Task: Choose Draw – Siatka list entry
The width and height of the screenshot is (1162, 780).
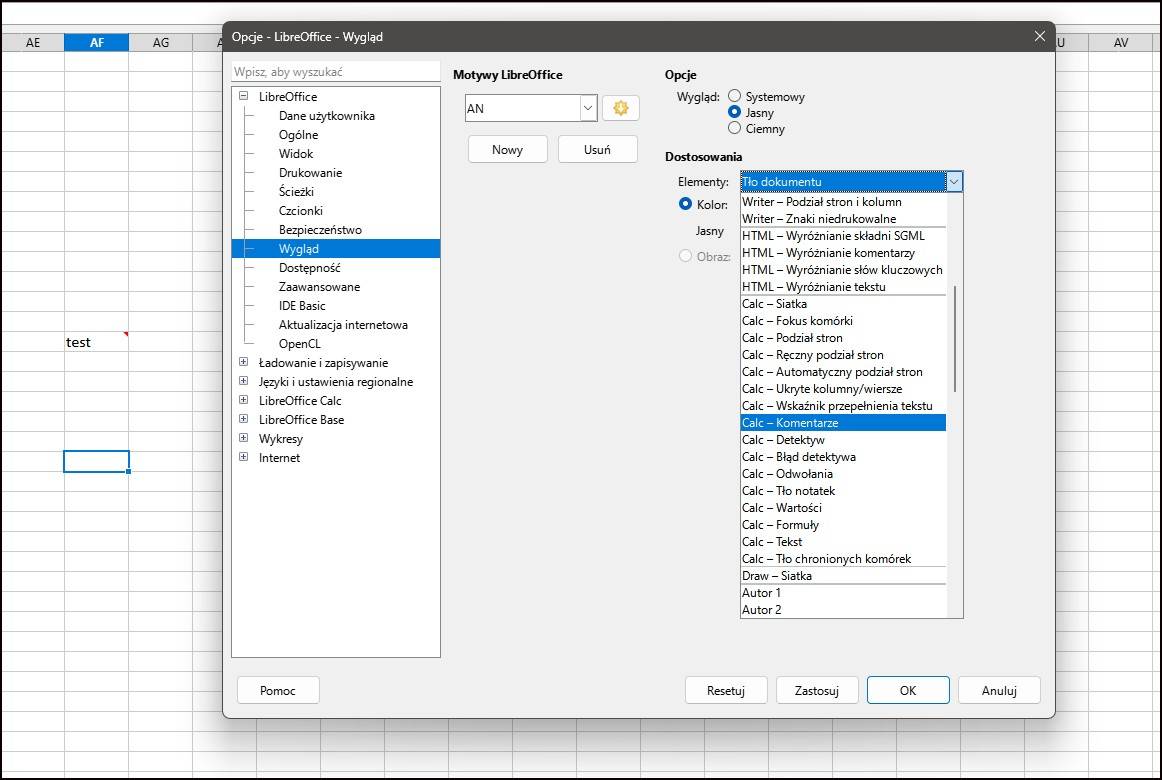Action: pyautogui.click(x=843, y=576)
